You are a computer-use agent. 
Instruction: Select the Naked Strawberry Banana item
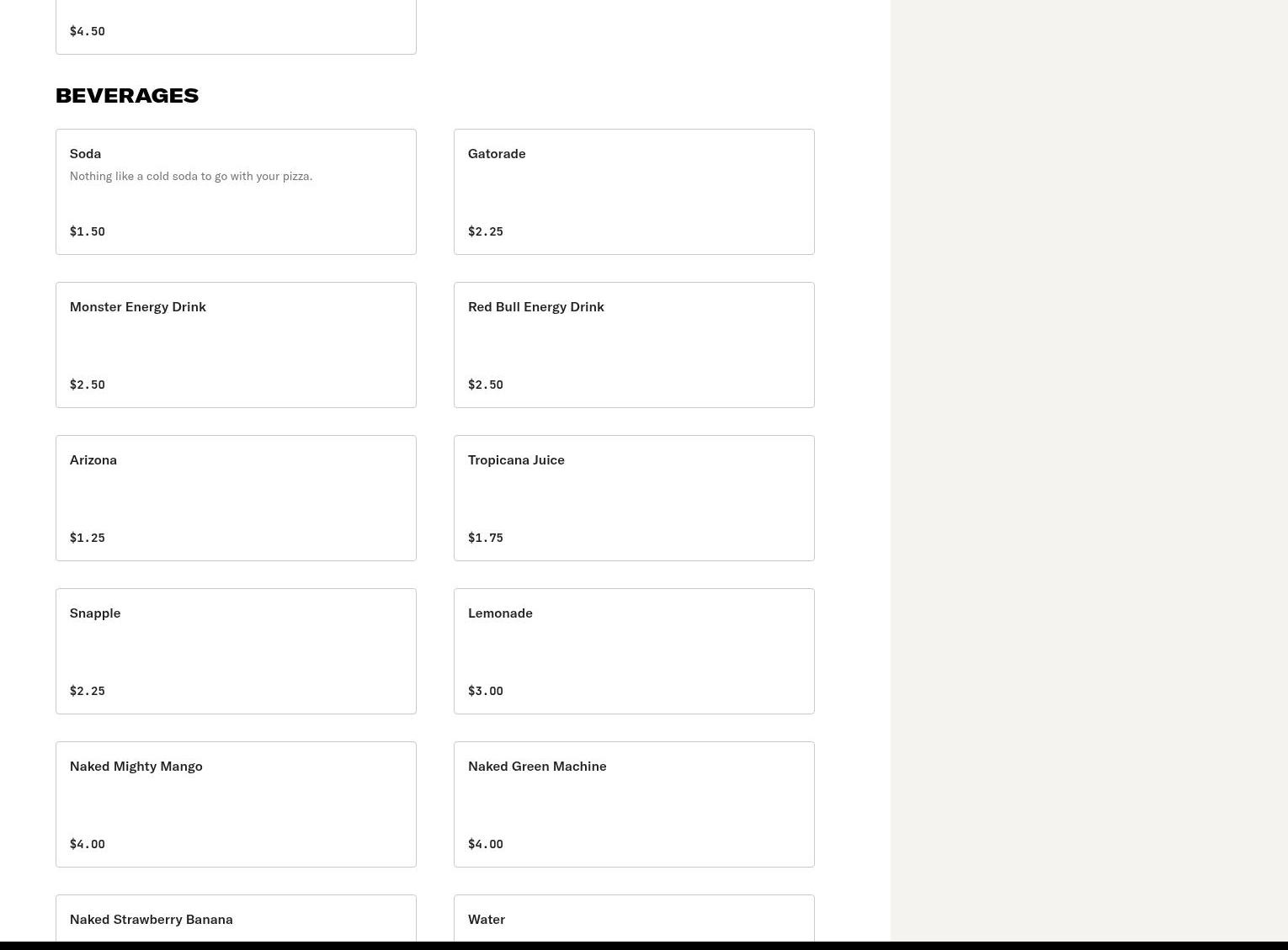click(x=236, y=919)
